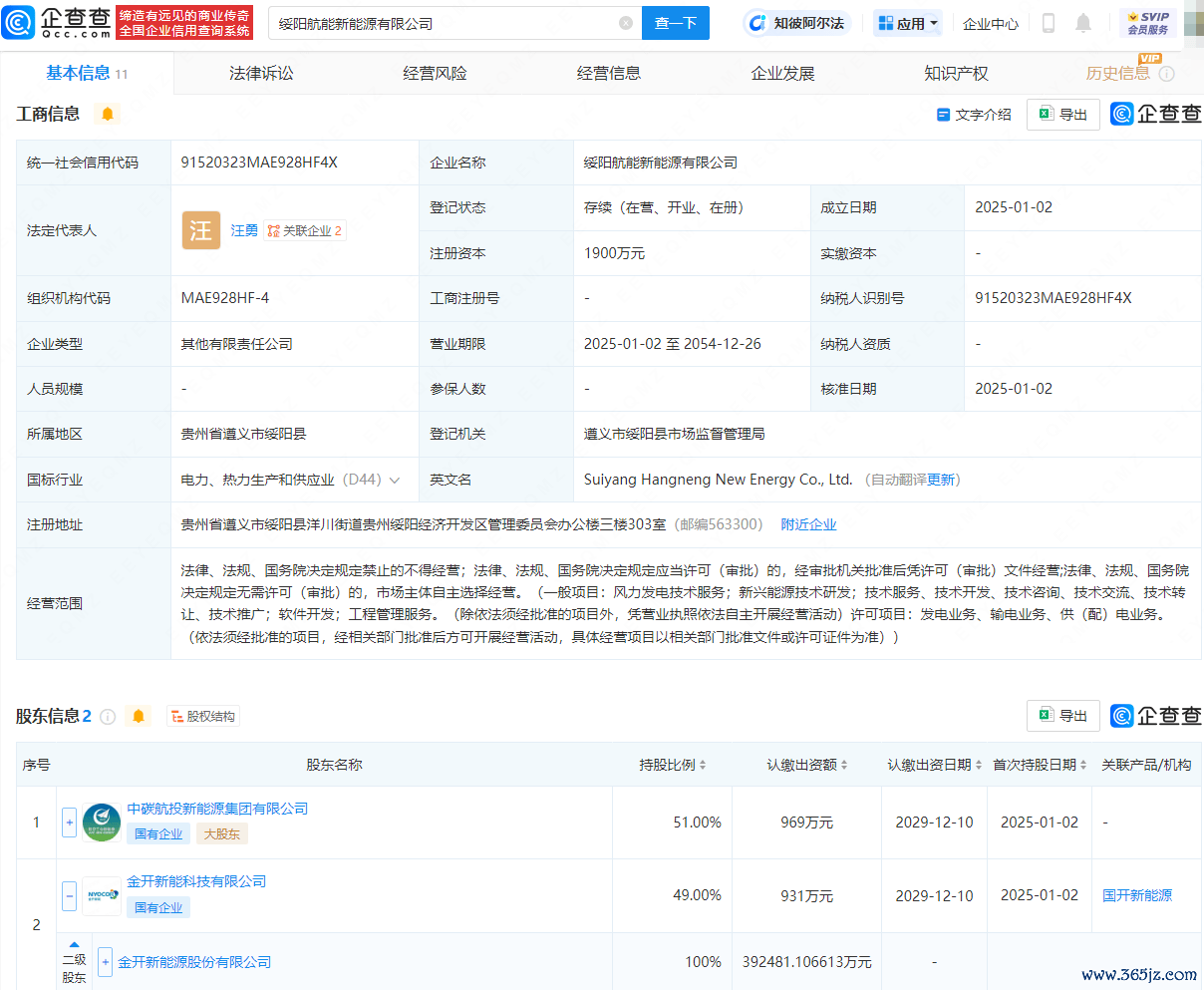Expand 中碳航投新能源集团 shareholder row
Screen dimensions: 1204x990
pyautogui.click(x=70, y=823)
